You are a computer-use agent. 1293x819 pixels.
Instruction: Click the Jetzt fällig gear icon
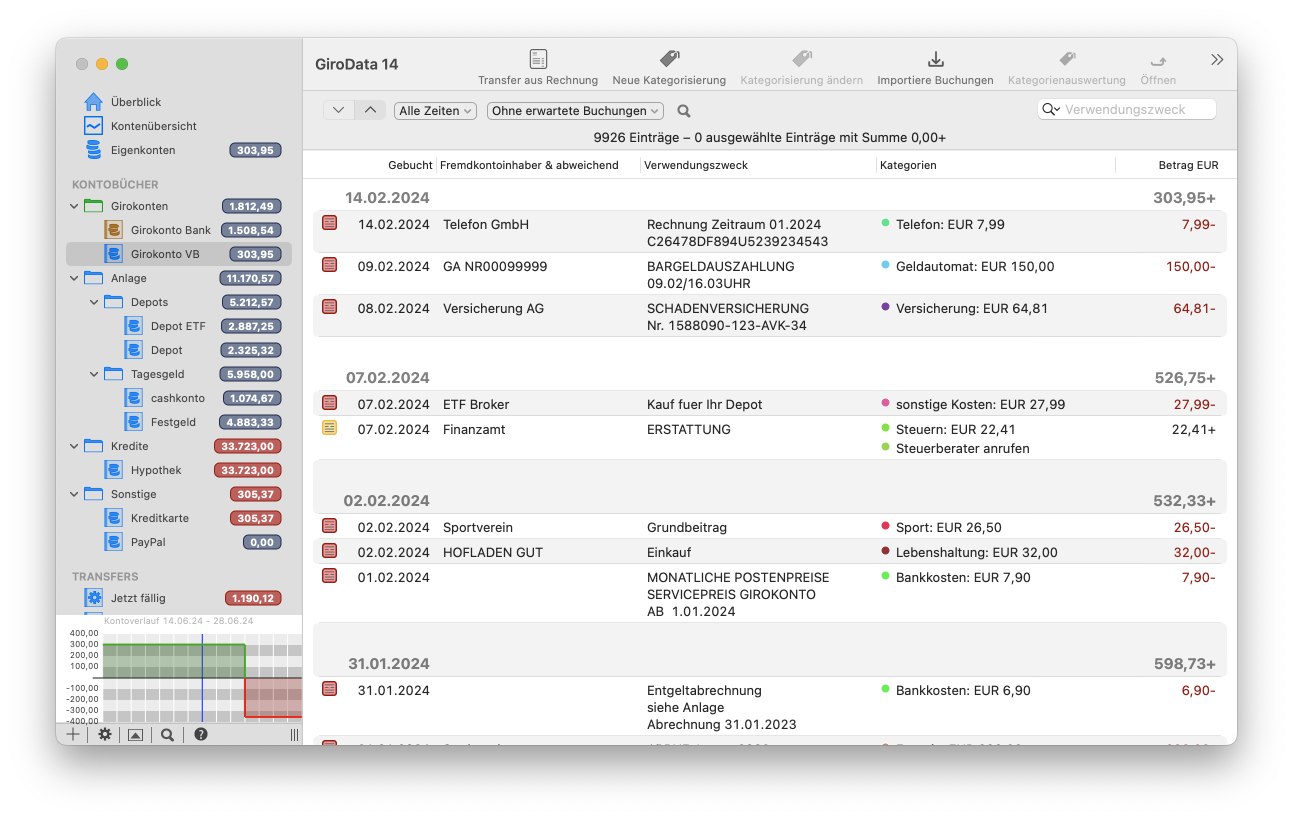pos(94,598)
